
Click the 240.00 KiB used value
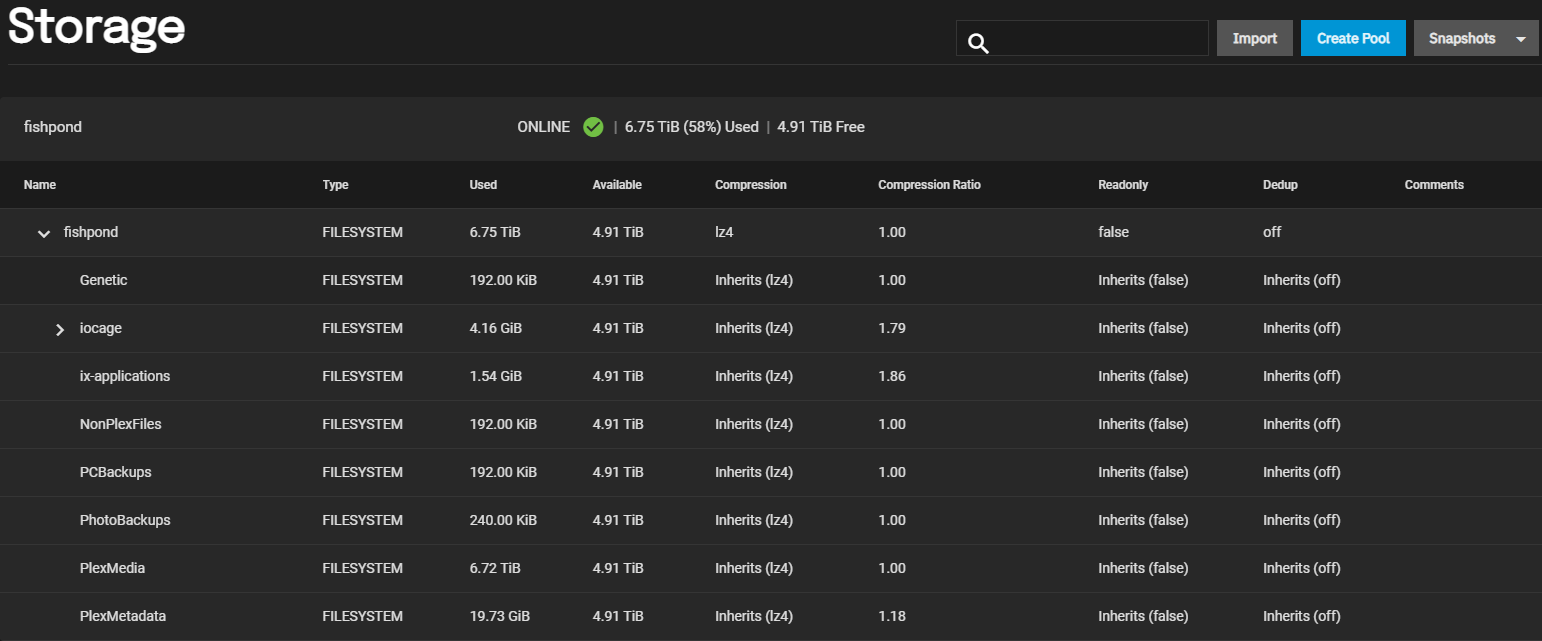503,520
